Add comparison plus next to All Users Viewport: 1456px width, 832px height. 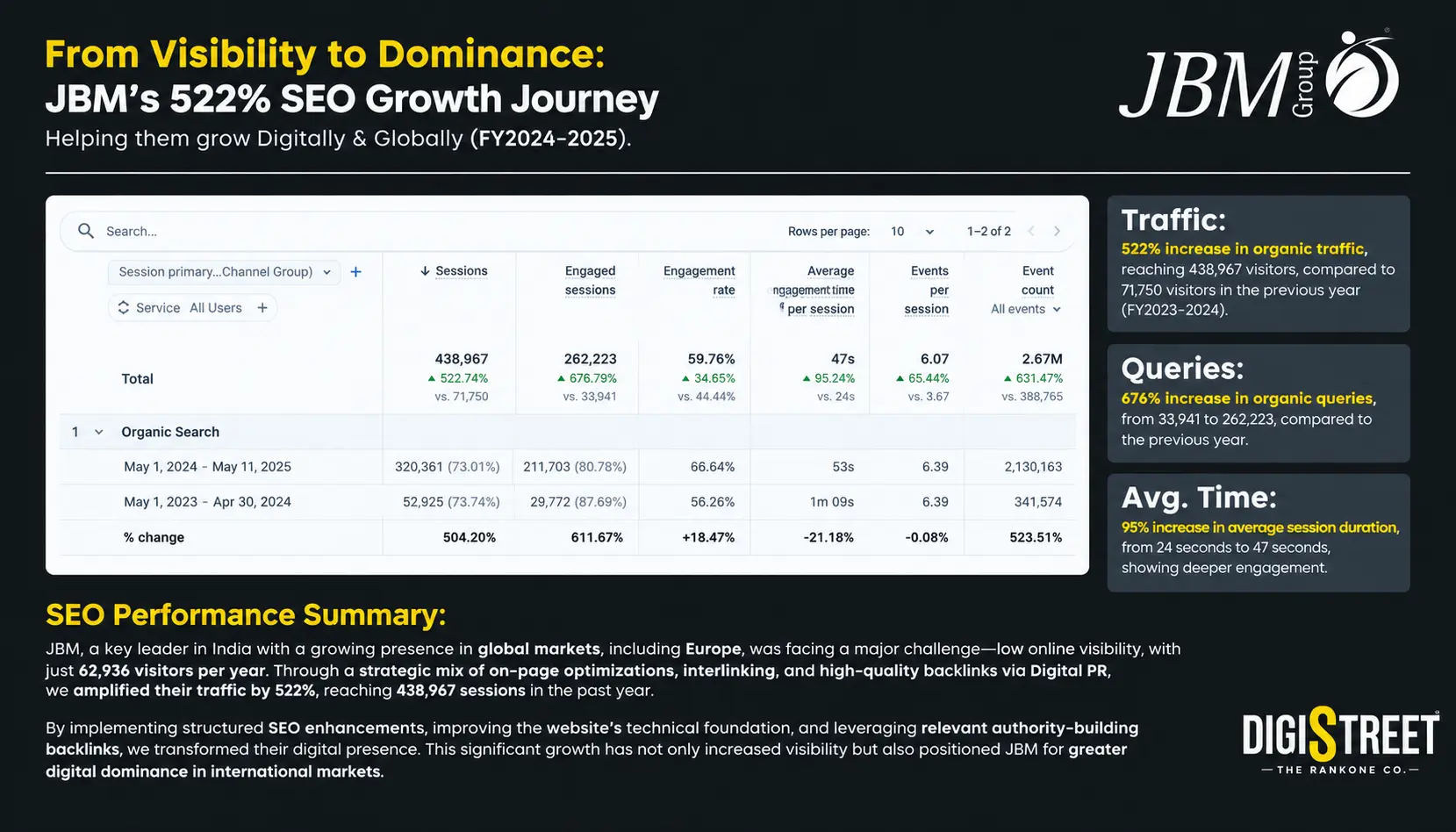coord(262,308)
